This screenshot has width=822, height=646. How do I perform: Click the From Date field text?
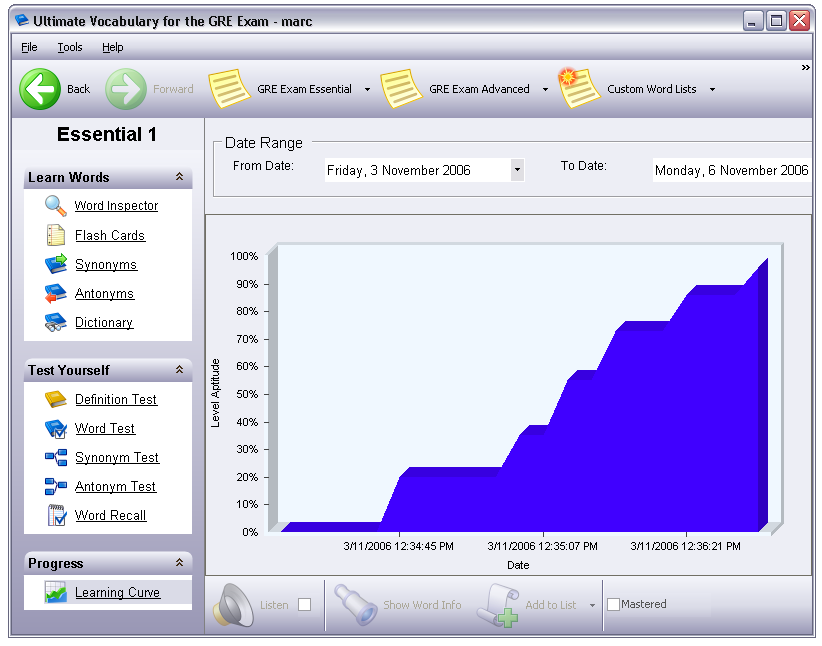click(x=399, y=170)
